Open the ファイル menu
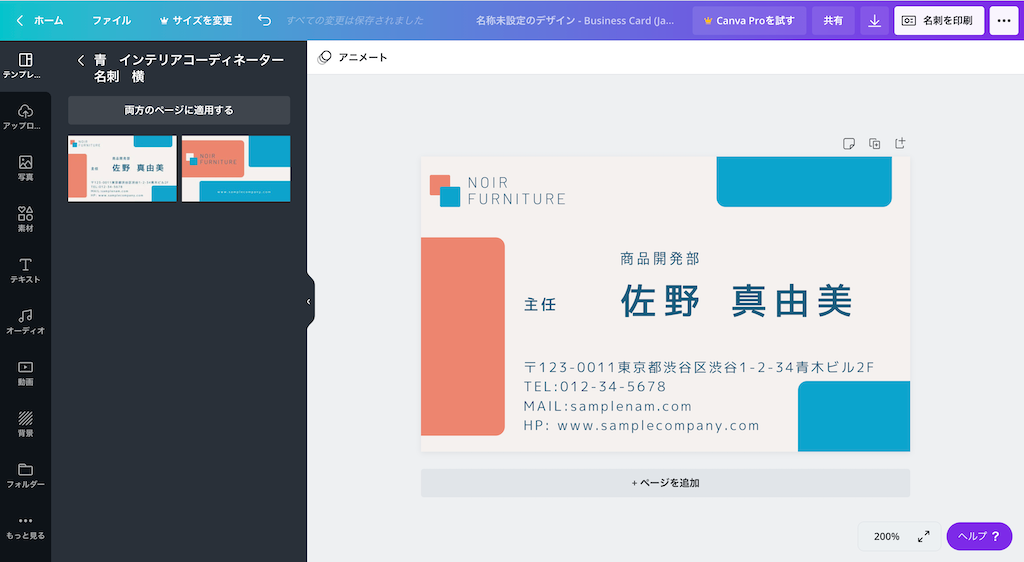 click(x=111, y=20)
